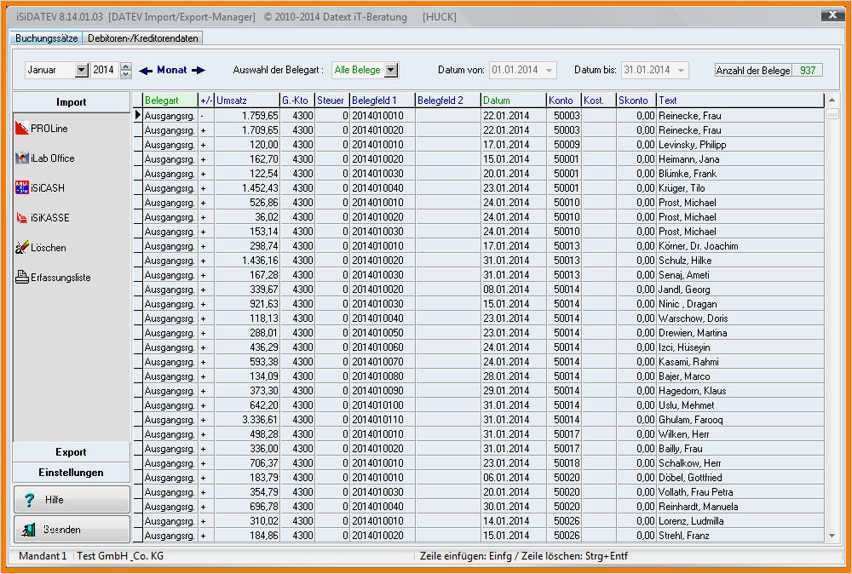The height and width of the screenshot is (574, 852).
Task: Select Belegfeld 1 cell 2014010110
Action: pos(382,420)
